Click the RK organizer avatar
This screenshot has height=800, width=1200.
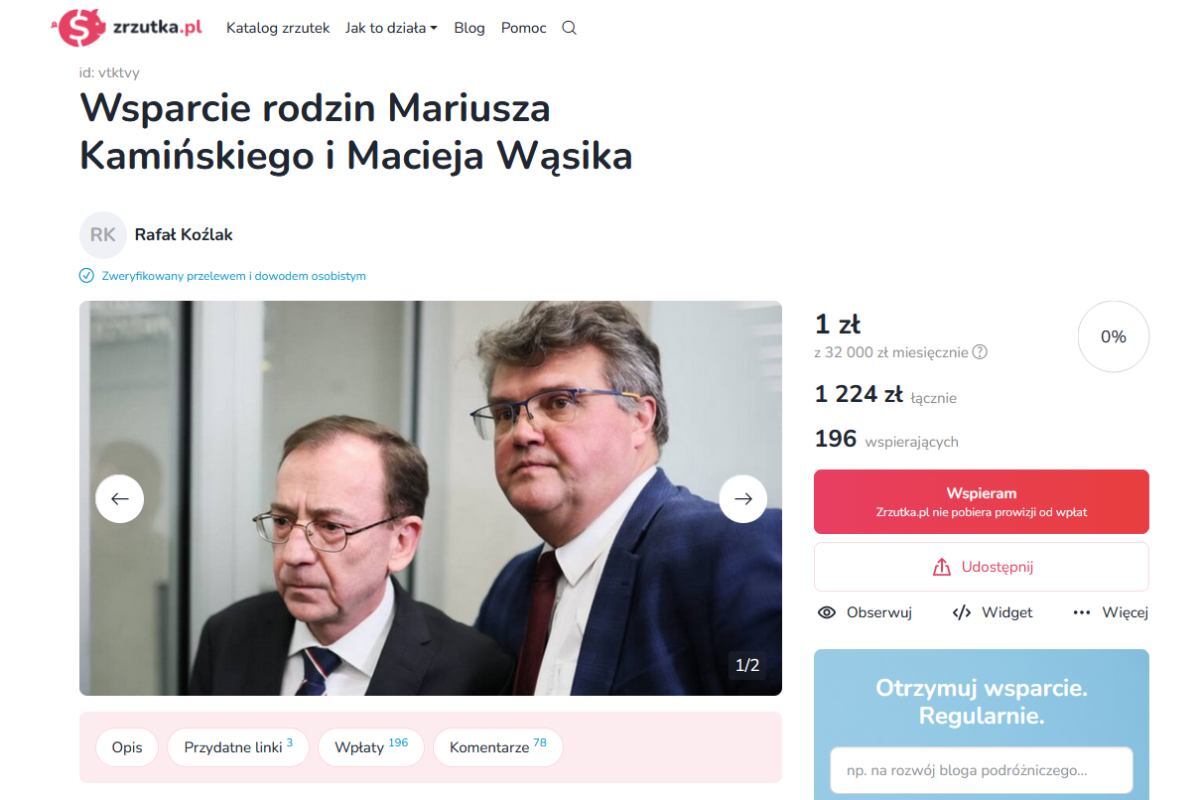point(103,235)
